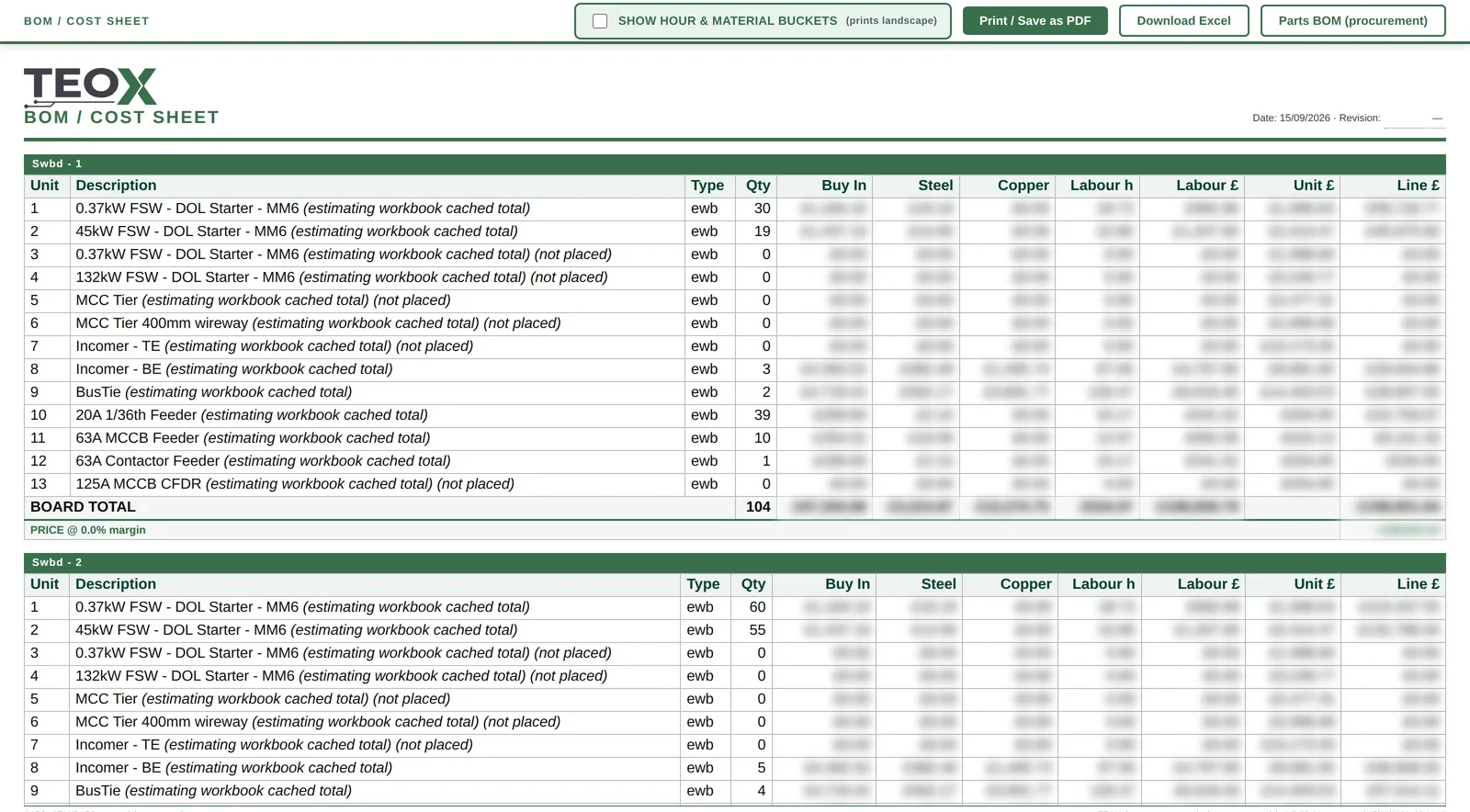Screen dimensions: 1470x812
Task: Click 'MCC Tier 400mm wireway' row in Swbd - 1
Action: pos(735,323)
